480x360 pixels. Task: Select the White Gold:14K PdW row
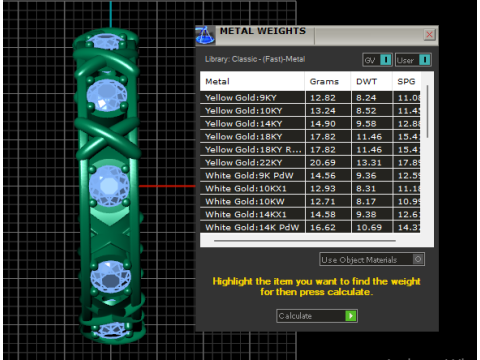pyautogui.click(x=310, y=227)
